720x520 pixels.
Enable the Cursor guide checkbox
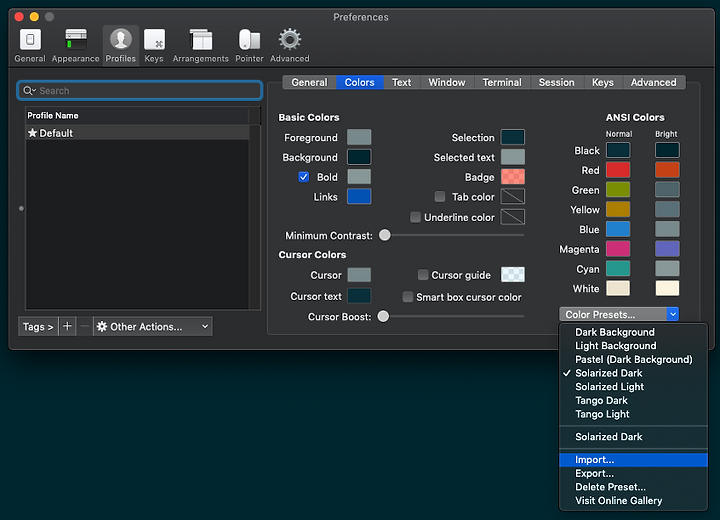coord(423,275)
